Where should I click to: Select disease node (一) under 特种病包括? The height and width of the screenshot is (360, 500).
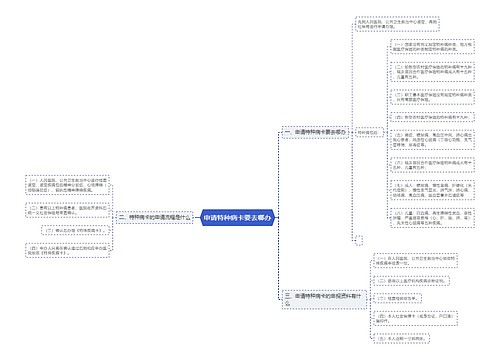point(432,46)
